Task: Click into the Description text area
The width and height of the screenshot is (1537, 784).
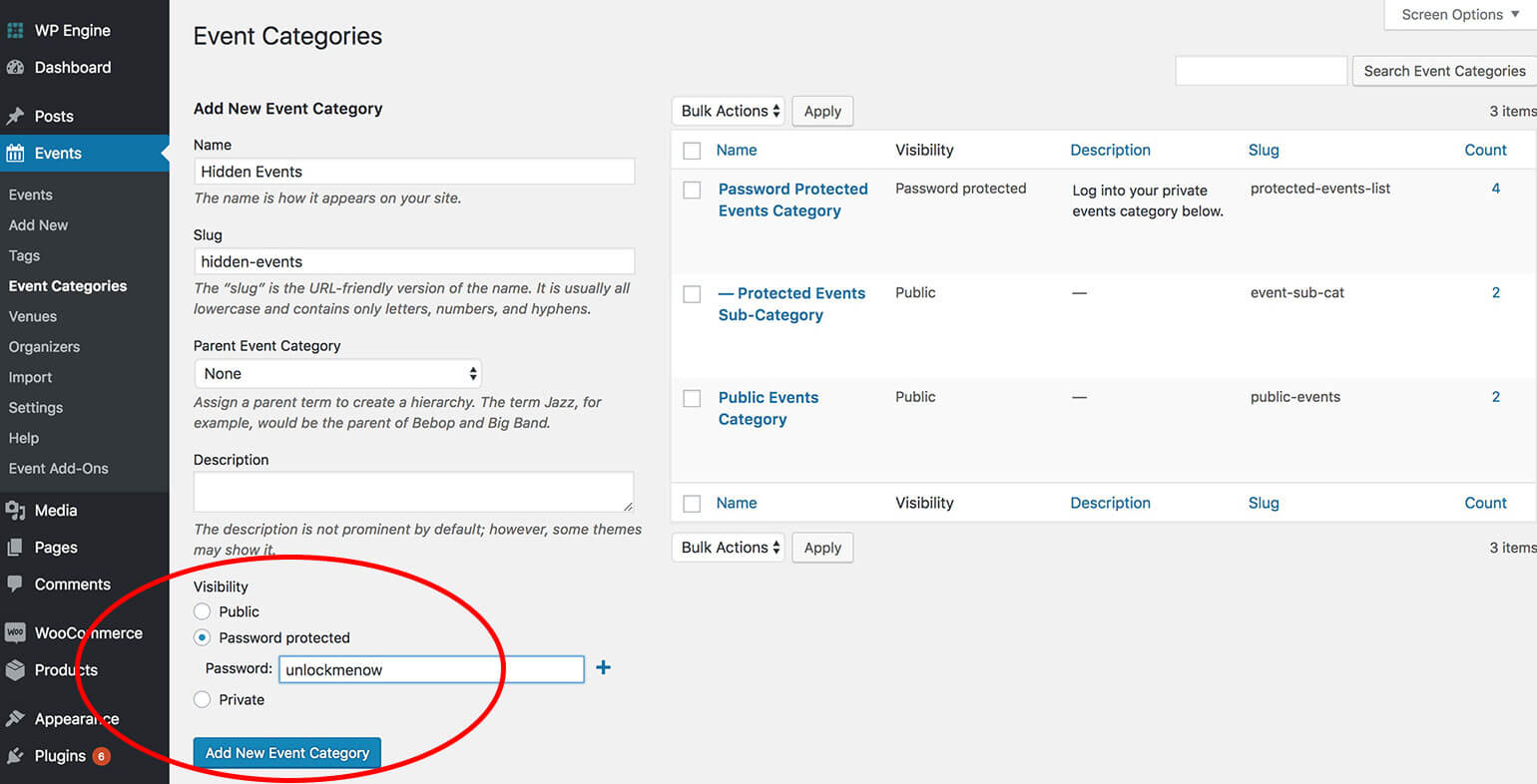Action: pos(413,492)
